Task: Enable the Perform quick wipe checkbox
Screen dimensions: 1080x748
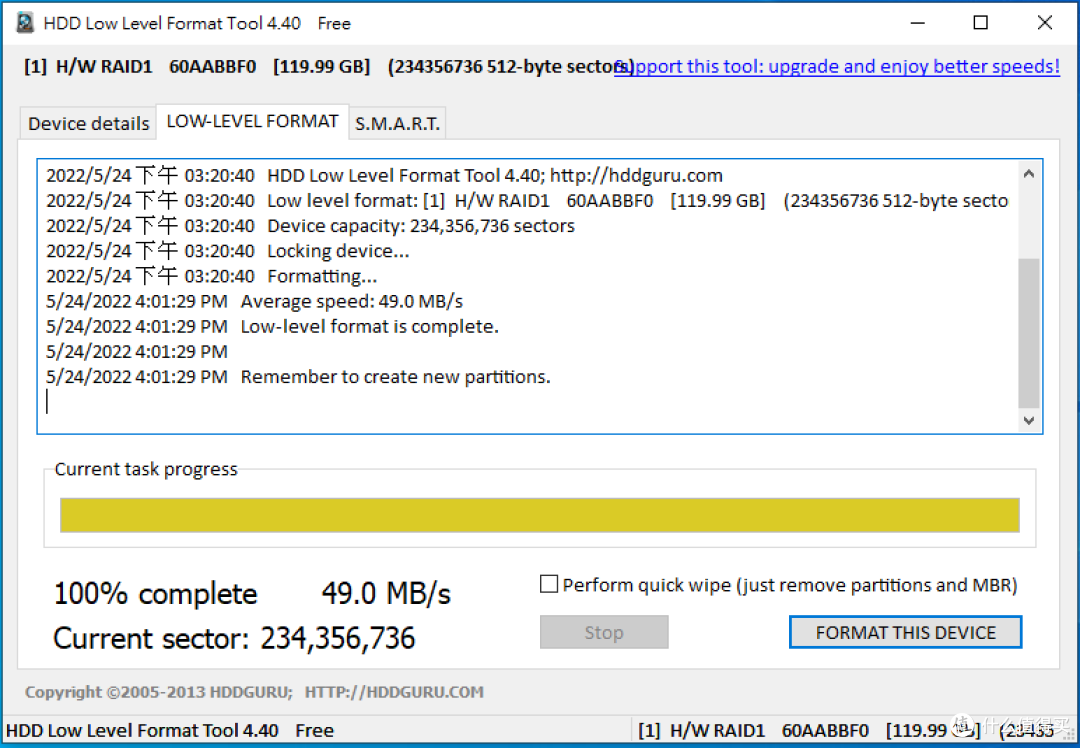Action: point(549,584)
